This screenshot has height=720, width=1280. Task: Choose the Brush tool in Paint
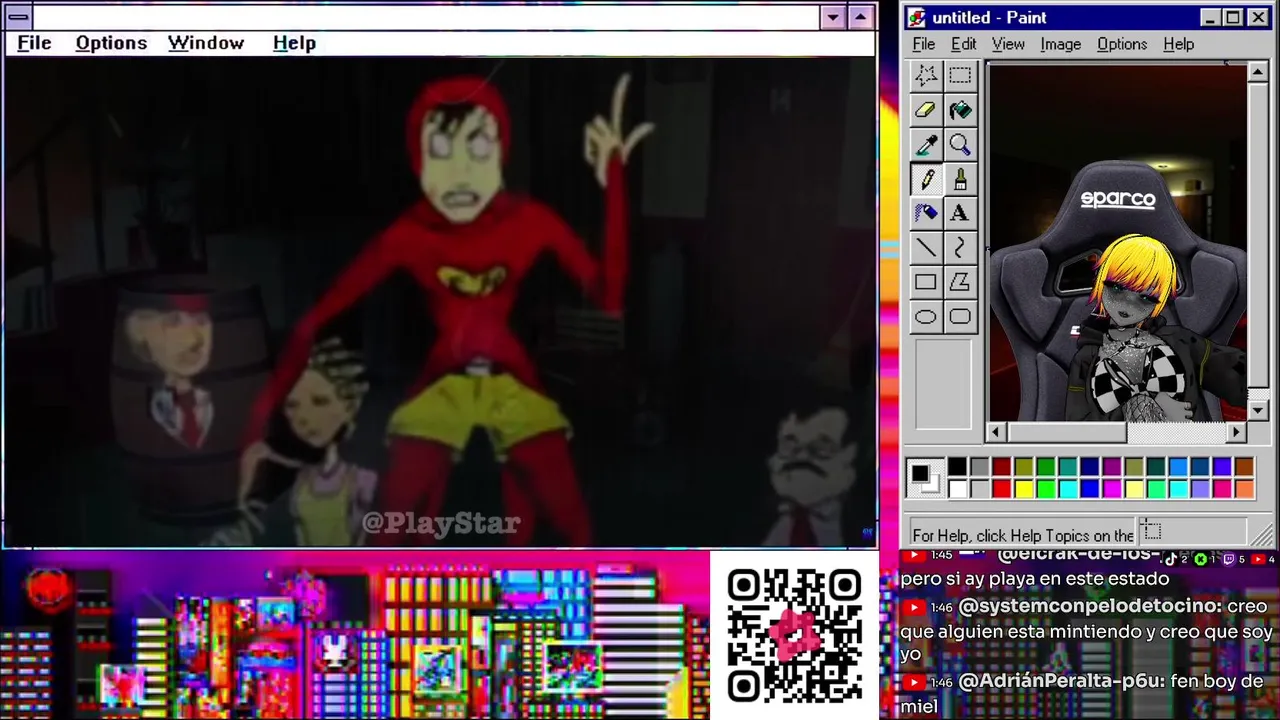(960, 179)
